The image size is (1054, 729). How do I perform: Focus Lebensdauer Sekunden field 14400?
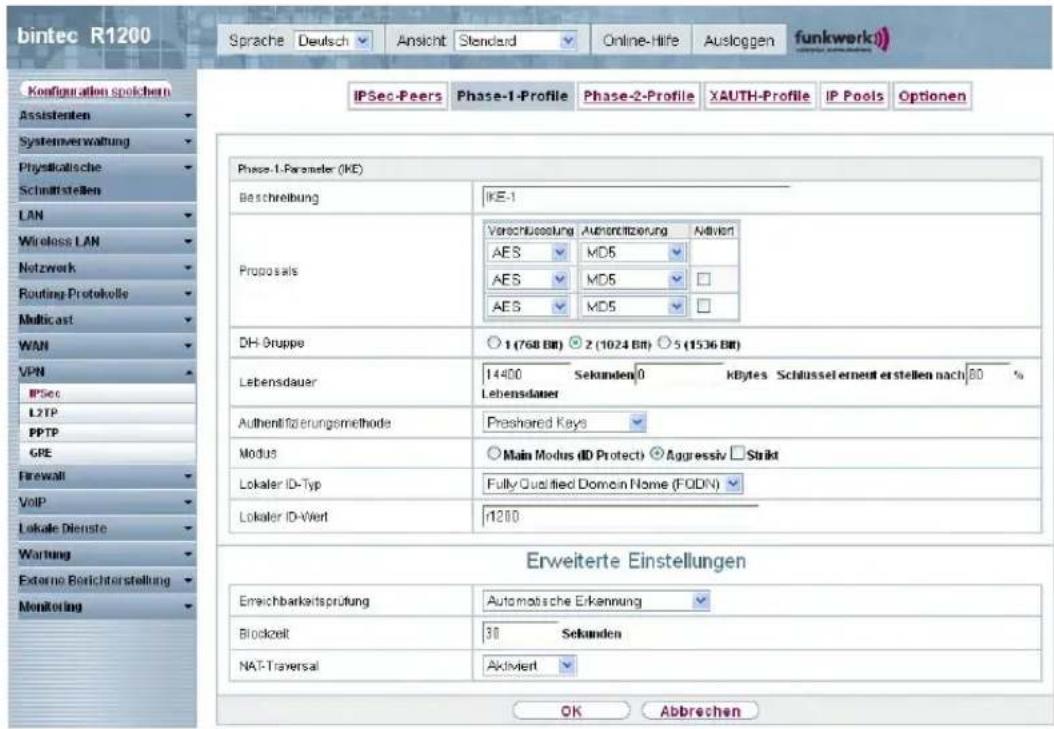[x=526, y=374]
